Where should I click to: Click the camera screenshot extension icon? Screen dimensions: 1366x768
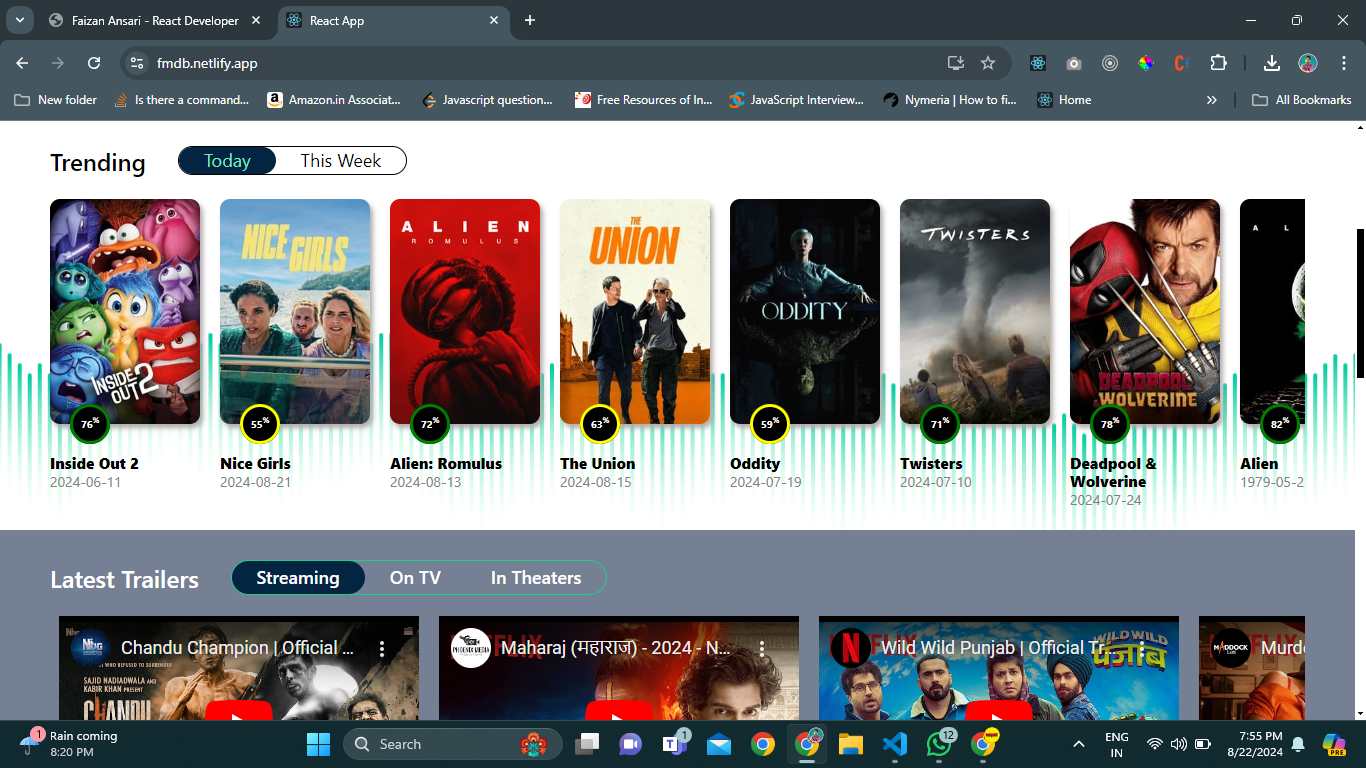click(1074, 63)
